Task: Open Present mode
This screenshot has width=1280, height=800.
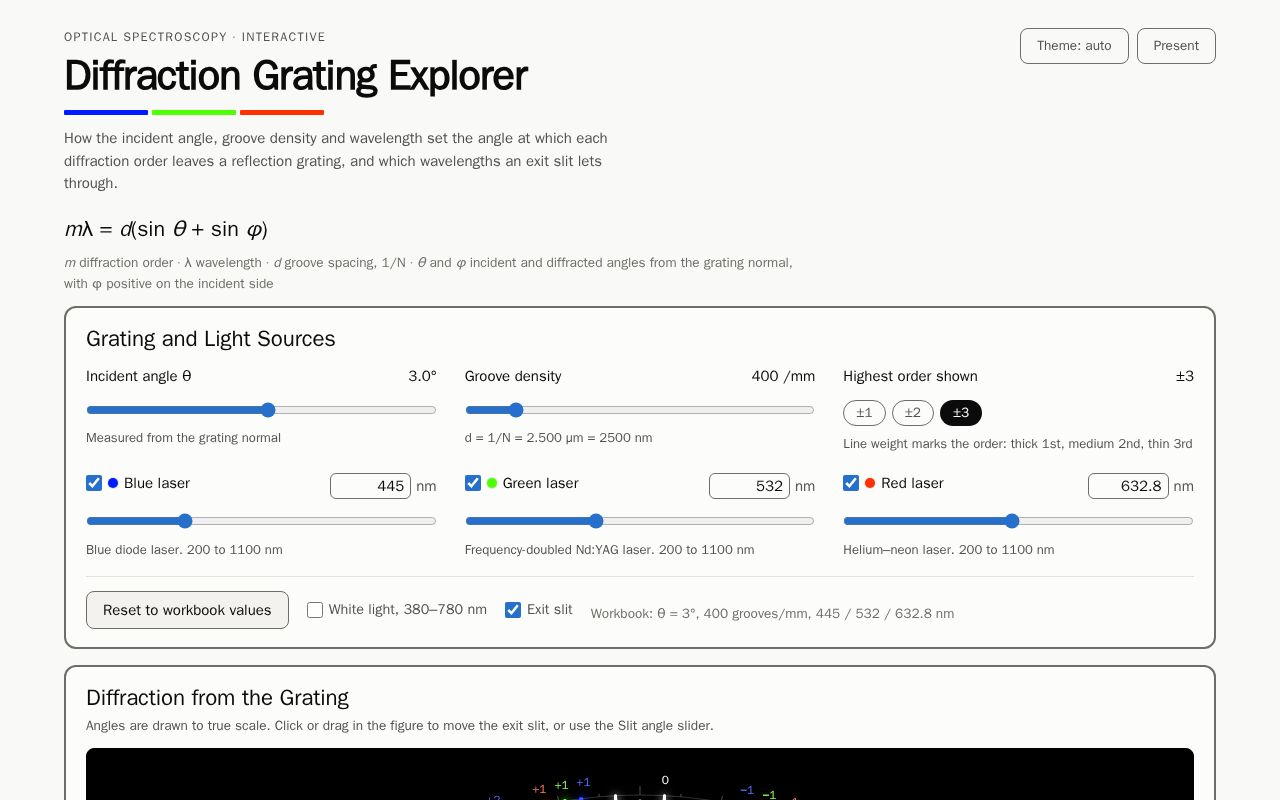Action: [x=1176, y=46]
